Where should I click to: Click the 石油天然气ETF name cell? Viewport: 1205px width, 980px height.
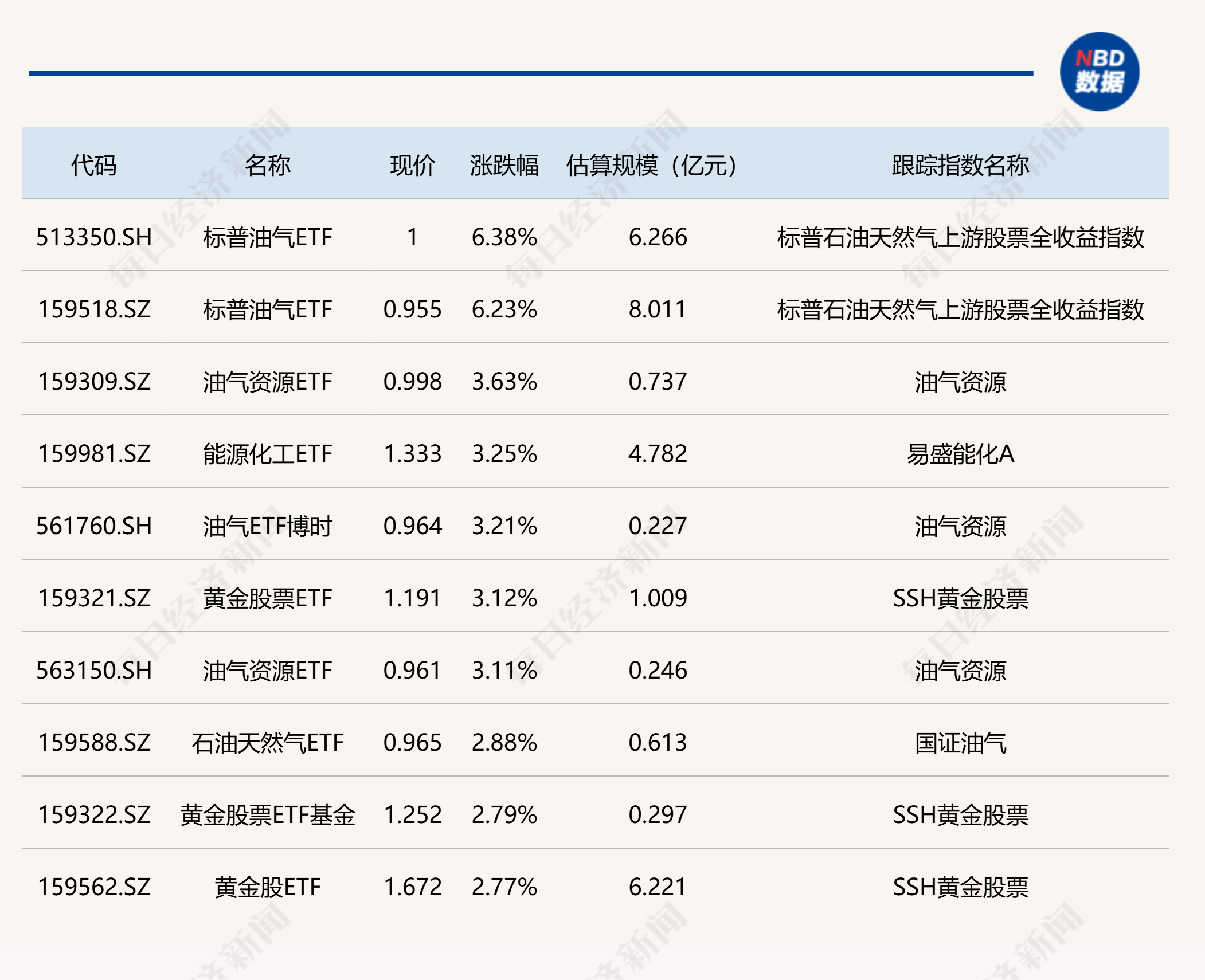[267, 743]
